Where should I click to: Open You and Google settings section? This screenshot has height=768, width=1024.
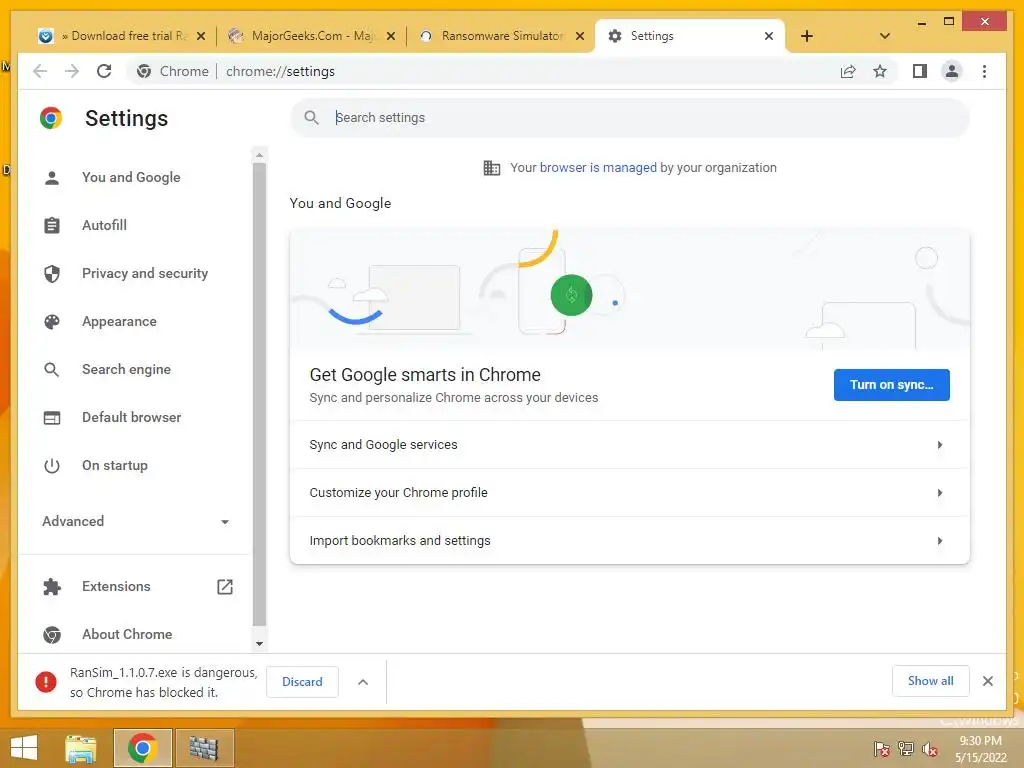(131, 178)
